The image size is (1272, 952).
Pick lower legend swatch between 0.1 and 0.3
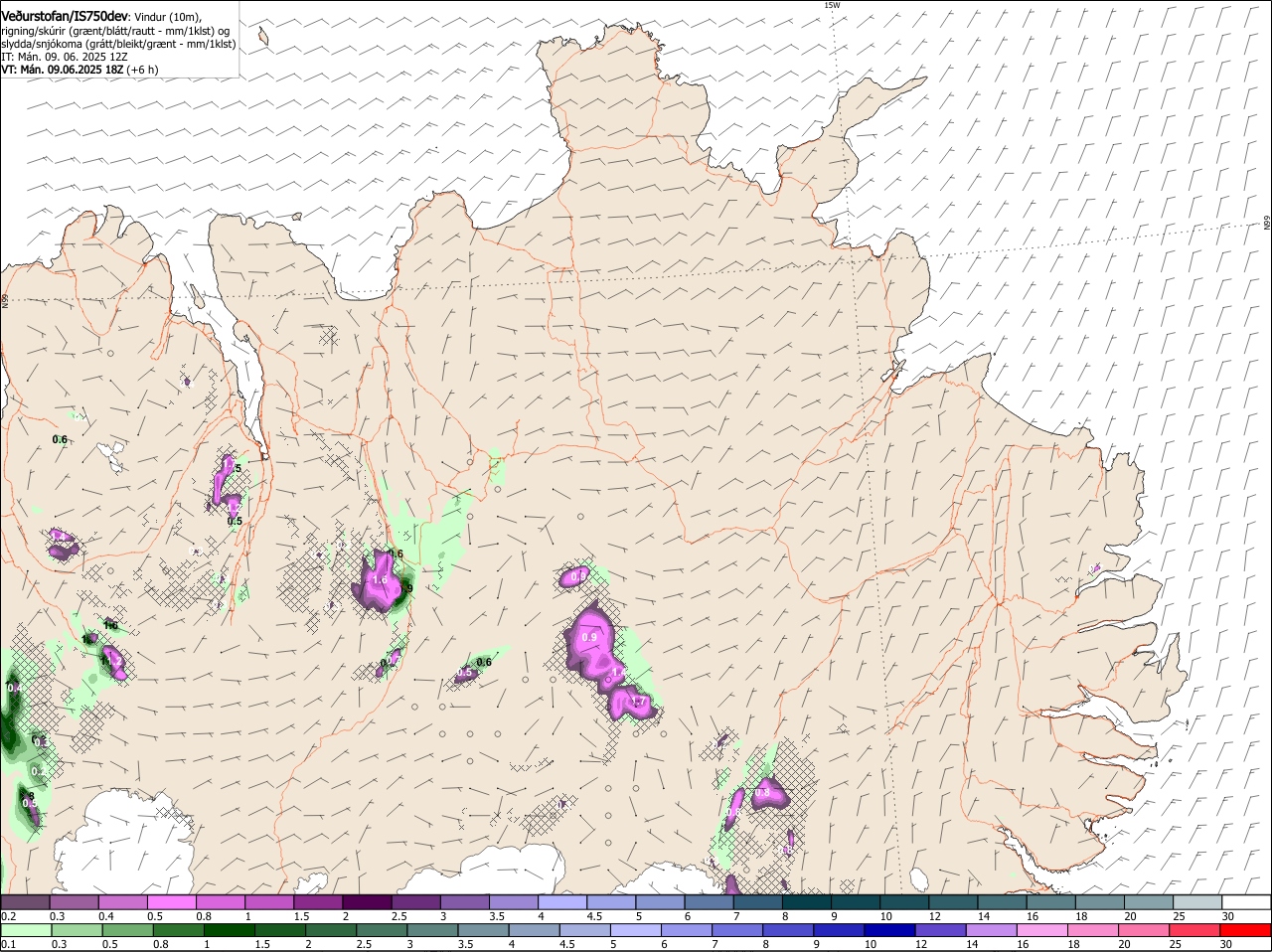[x=26, y=930]
